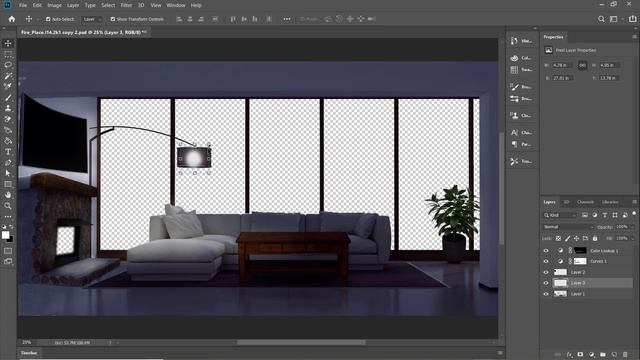Open the Filter menu
This screenshot has height=360, width=640.
click(126, 5)
